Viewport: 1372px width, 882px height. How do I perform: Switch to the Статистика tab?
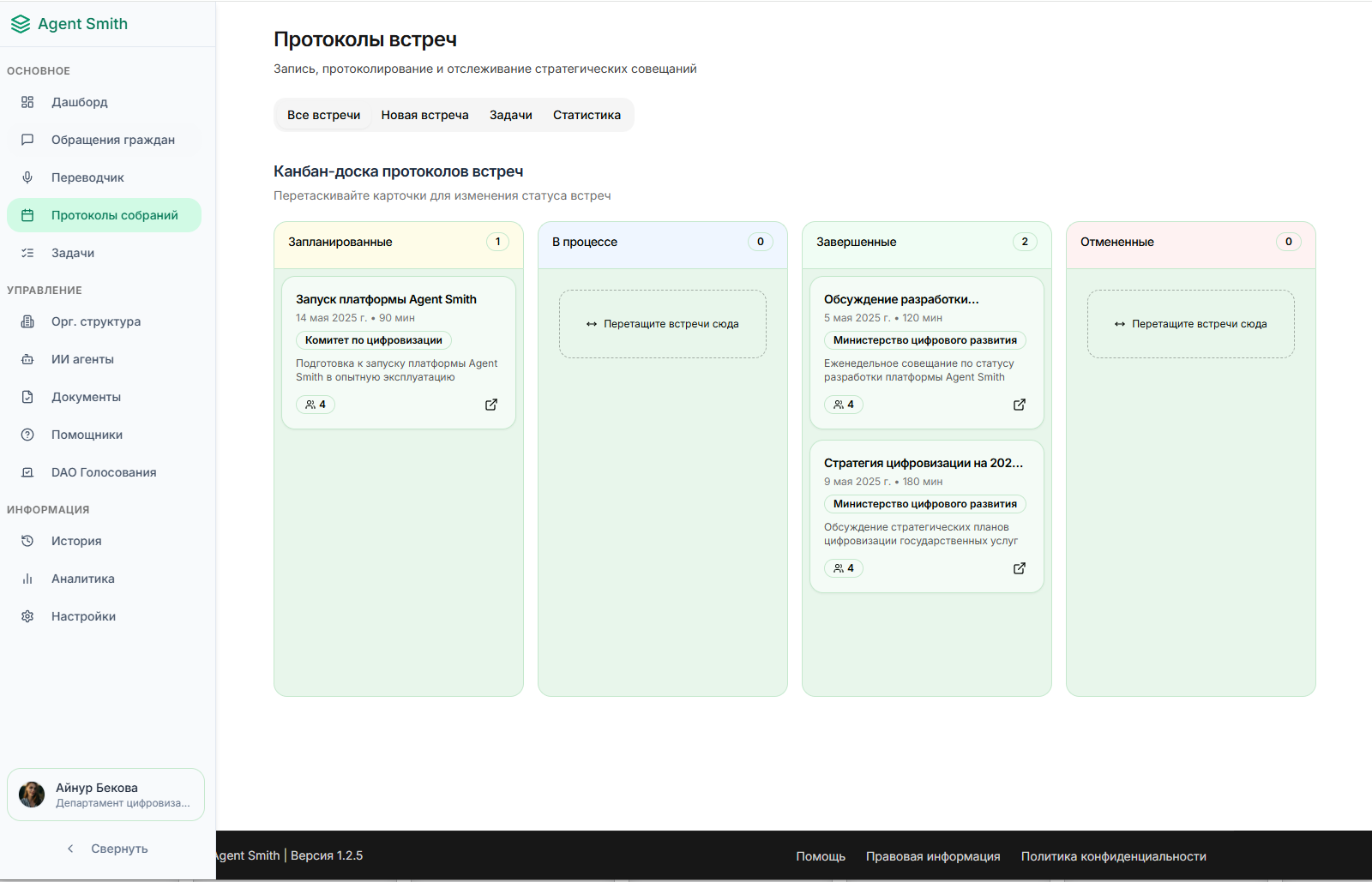[x=587, y=115]
